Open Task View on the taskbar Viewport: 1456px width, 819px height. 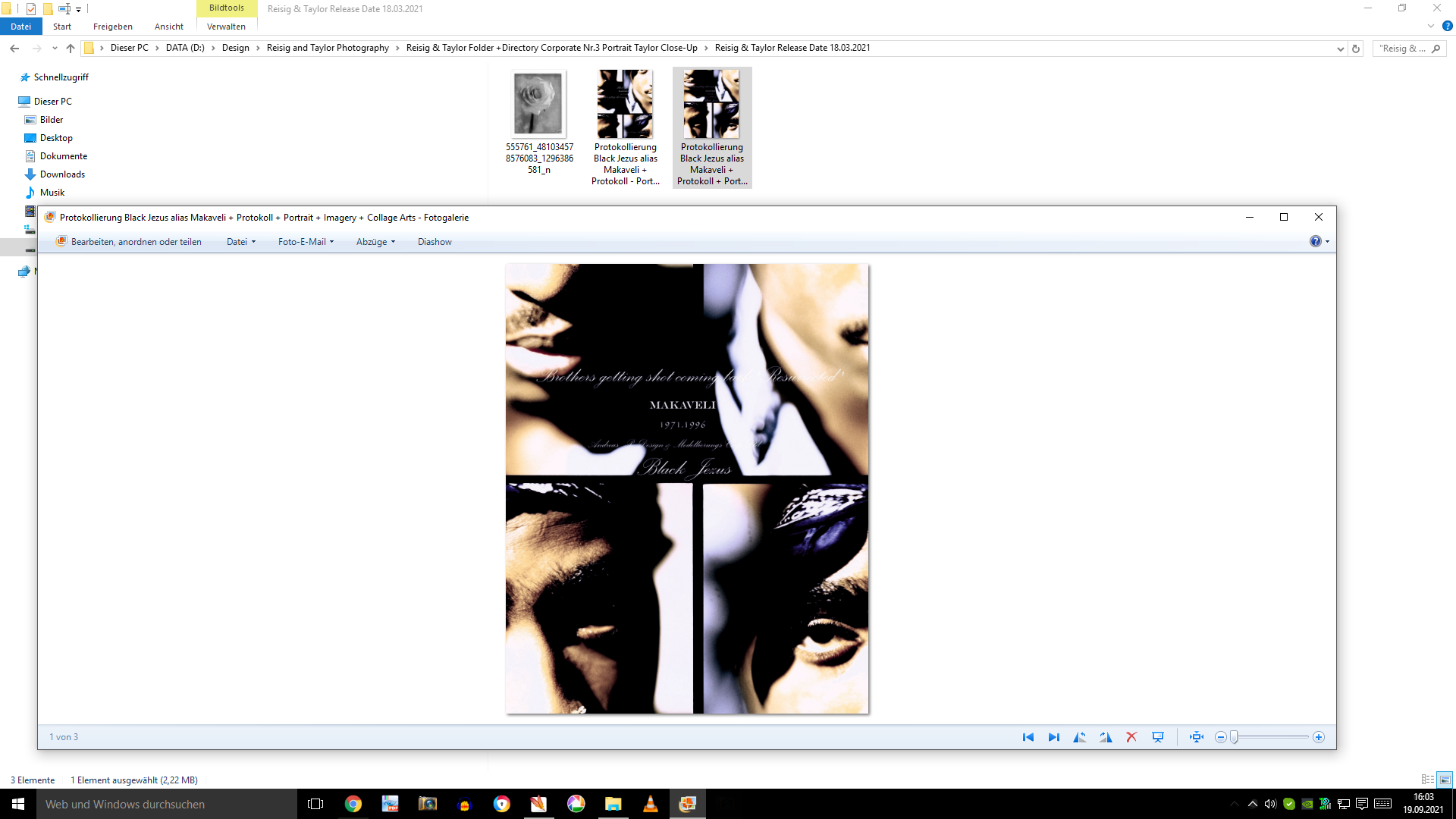point(315,804)
